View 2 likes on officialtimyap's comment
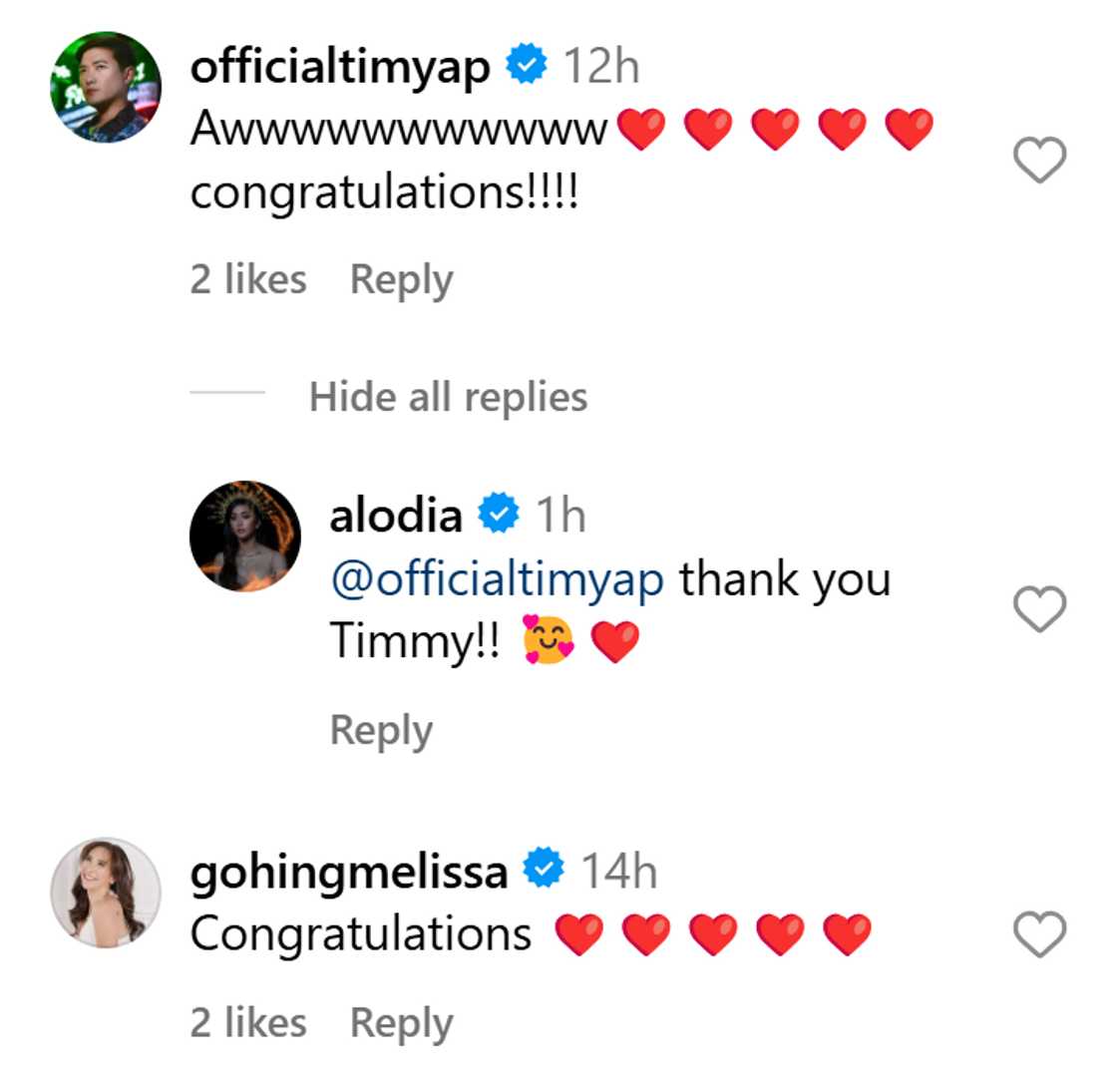The height and width of the screenshot is (1092, 1117). pyautogui.click(x=248, y=280)
